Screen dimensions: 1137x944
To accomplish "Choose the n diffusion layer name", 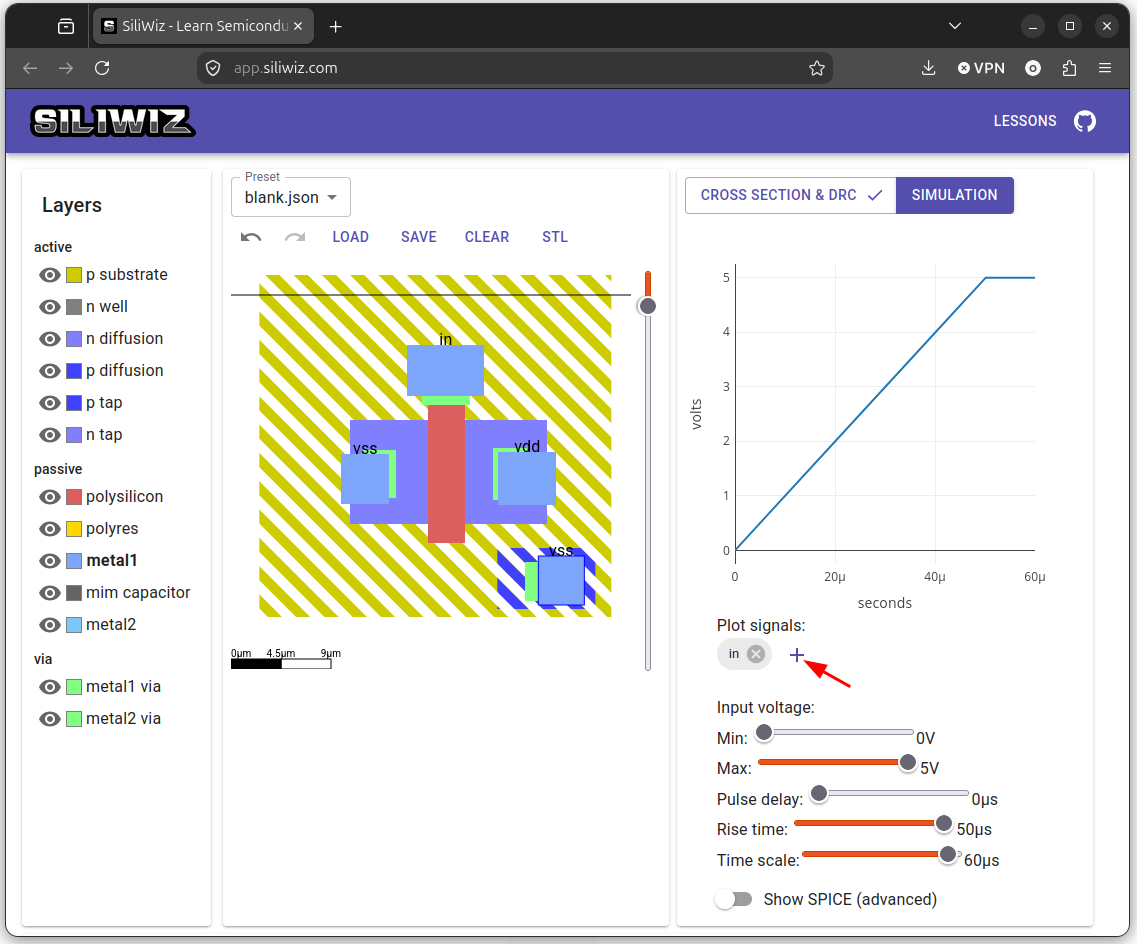I will pos(125,339).
